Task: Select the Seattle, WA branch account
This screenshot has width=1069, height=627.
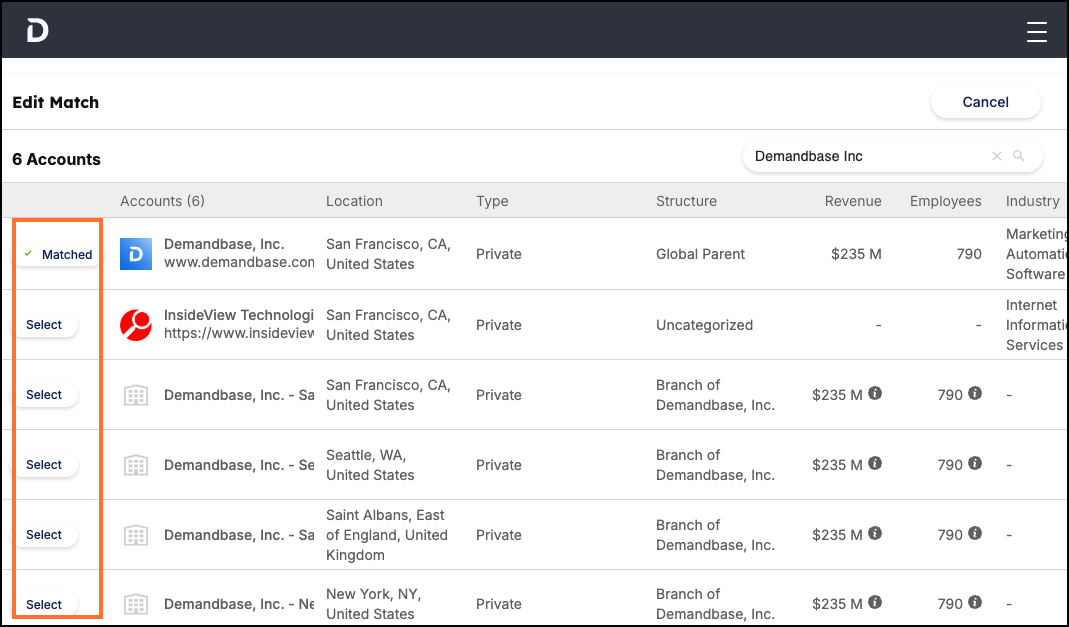Action: pyautogui.click(x=44, y=465)
